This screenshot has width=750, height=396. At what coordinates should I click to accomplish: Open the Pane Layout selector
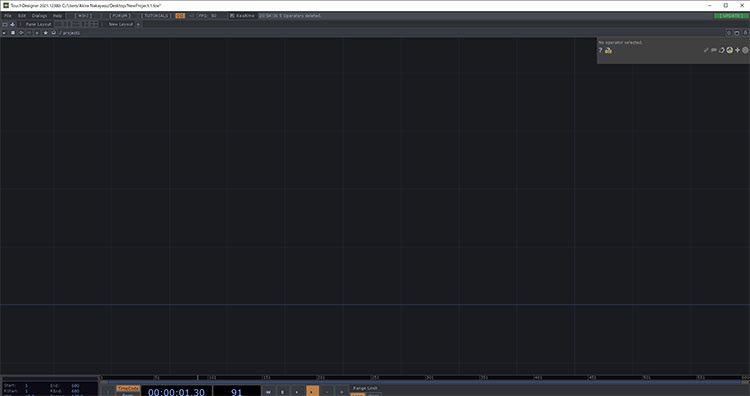(38, 24)
